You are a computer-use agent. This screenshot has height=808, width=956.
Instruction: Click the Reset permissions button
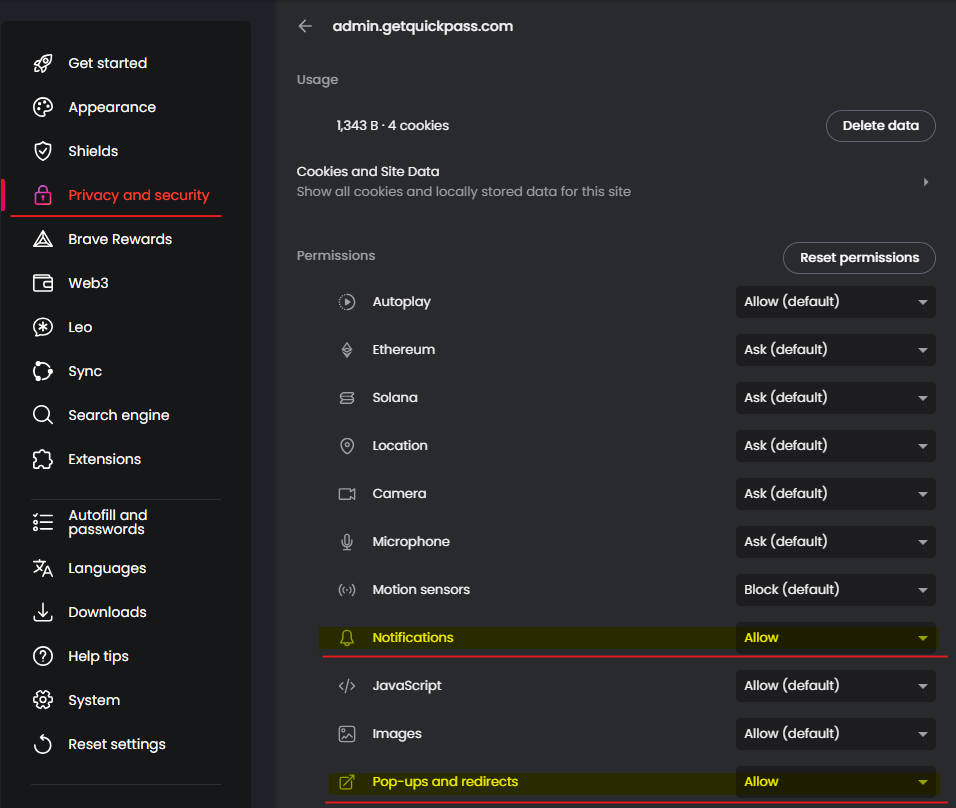tap(859, 257)
